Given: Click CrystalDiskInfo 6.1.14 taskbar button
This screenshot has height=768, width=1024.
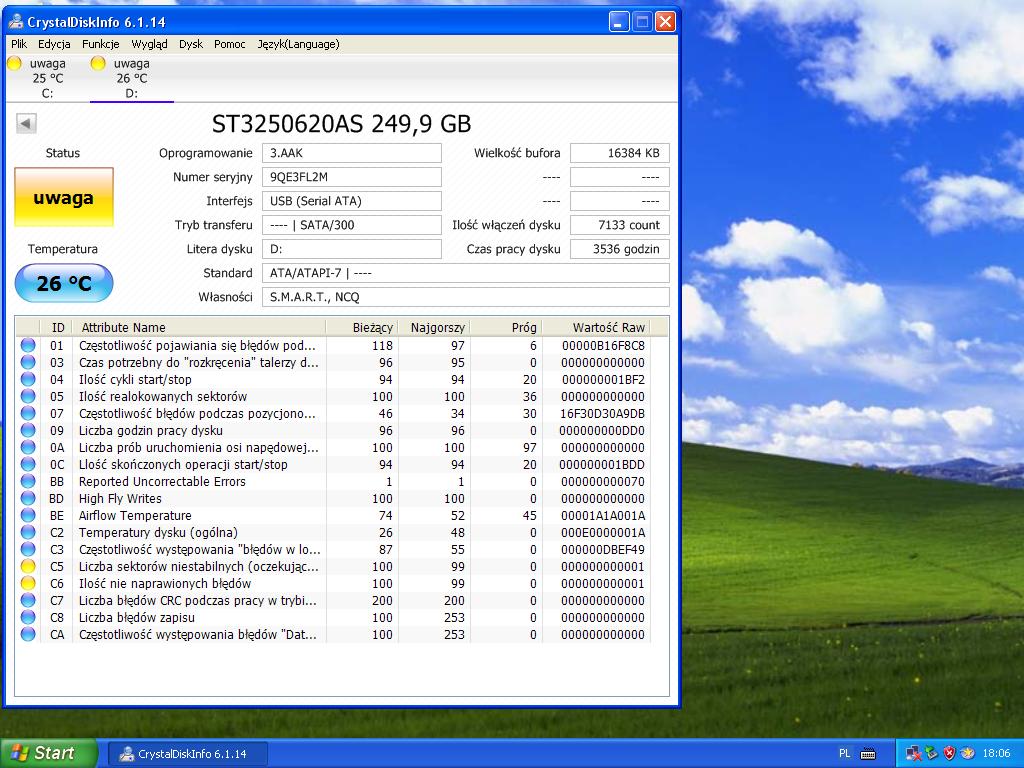Looking at the screenshot, I should click(187, 754).
